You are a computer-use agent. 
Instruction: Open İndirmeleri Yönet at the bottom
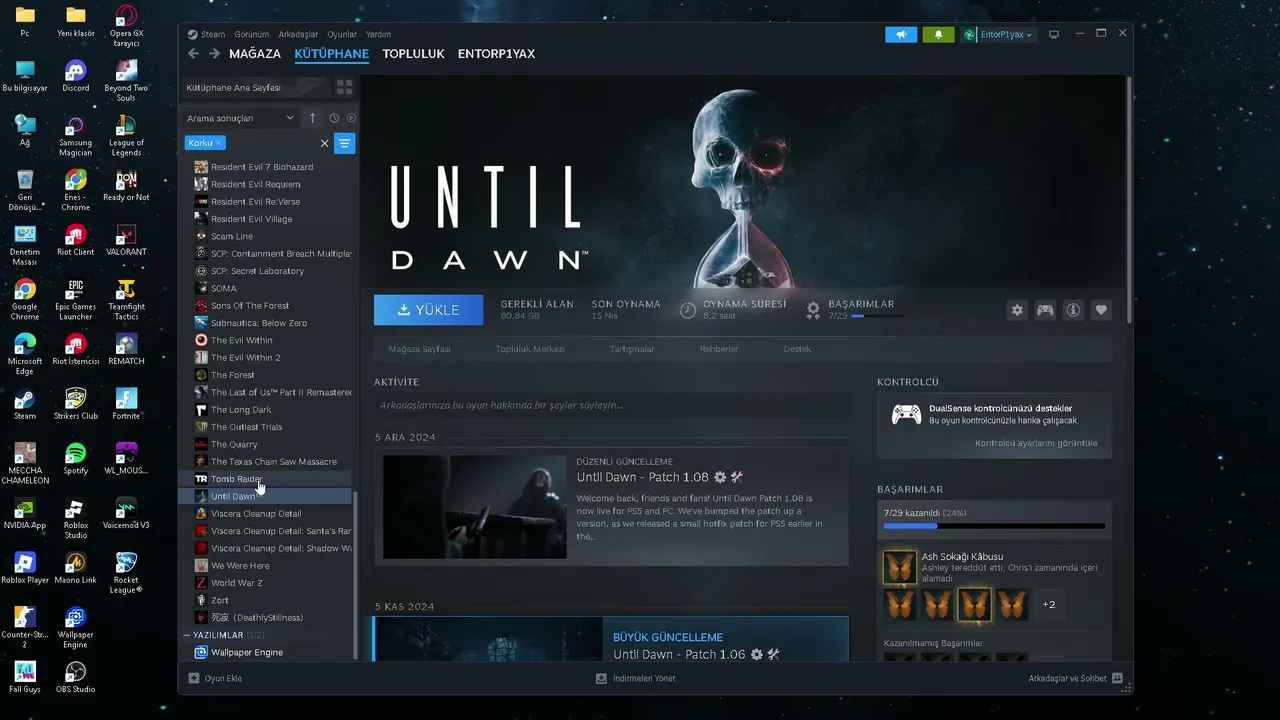[635, 678]
